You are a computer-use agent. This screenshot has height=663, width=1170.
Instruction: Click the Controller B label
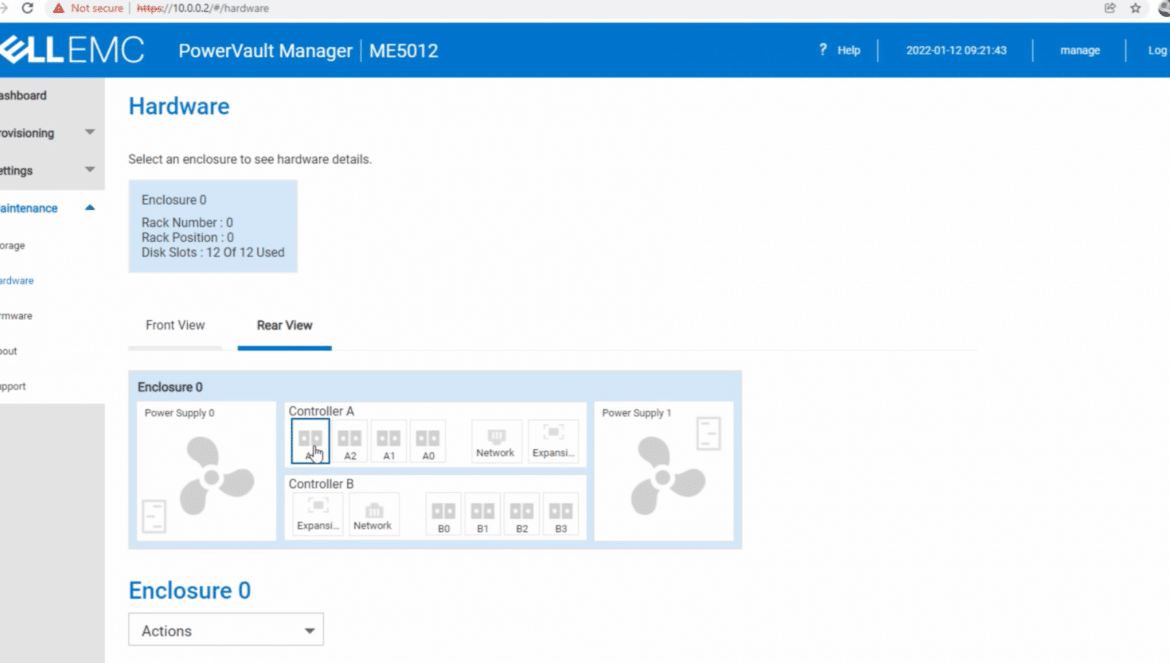(321, 484)
